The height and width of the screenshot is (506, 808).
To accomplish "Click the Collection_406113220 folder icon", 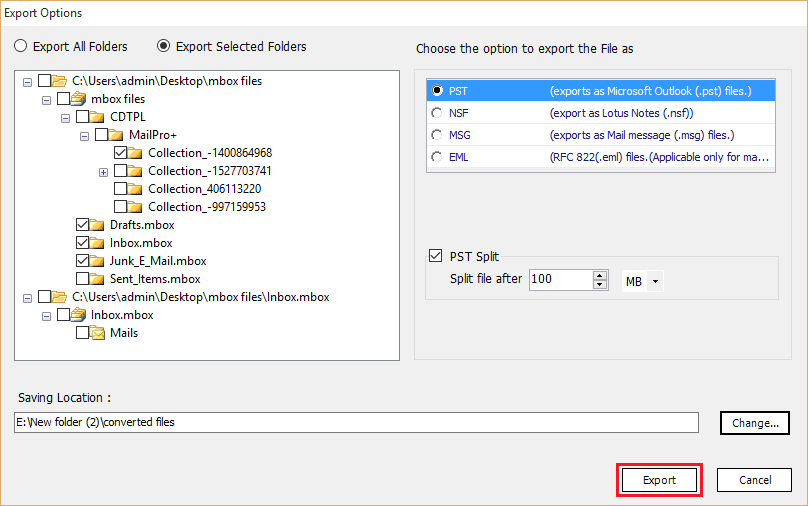I will 136,189.
